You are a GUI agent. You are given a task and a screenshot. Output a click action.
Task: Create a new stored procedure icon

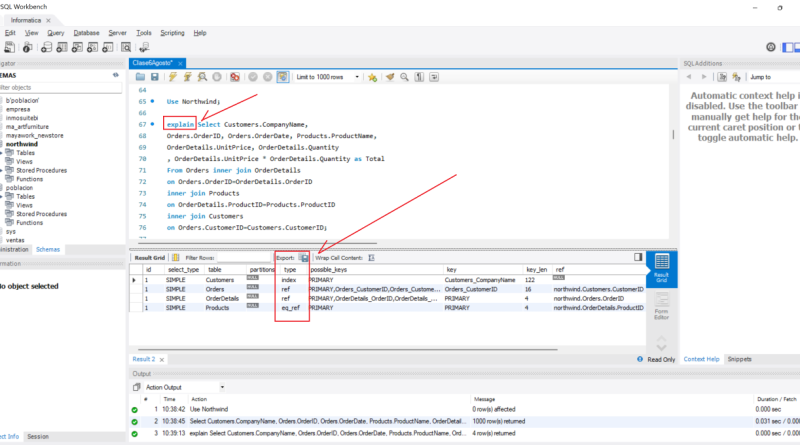[x=92, y=47]
